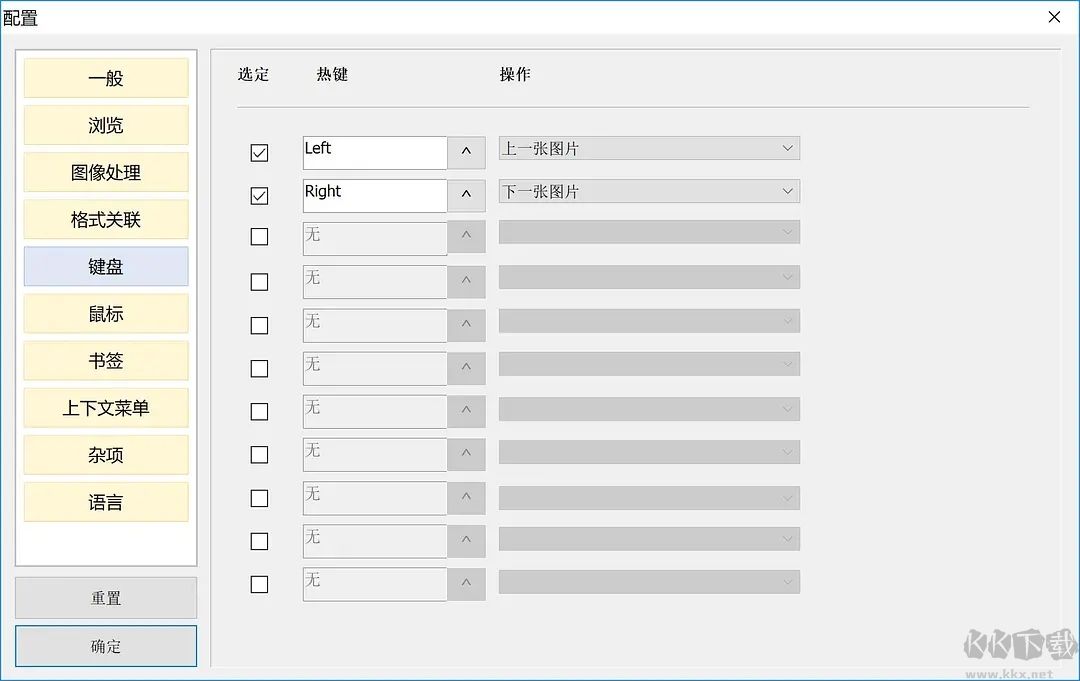The image size is (1080, 681).
Task: Switch to the 杂项 settings category
Action: pyautogui.click(x=105, y=454)
